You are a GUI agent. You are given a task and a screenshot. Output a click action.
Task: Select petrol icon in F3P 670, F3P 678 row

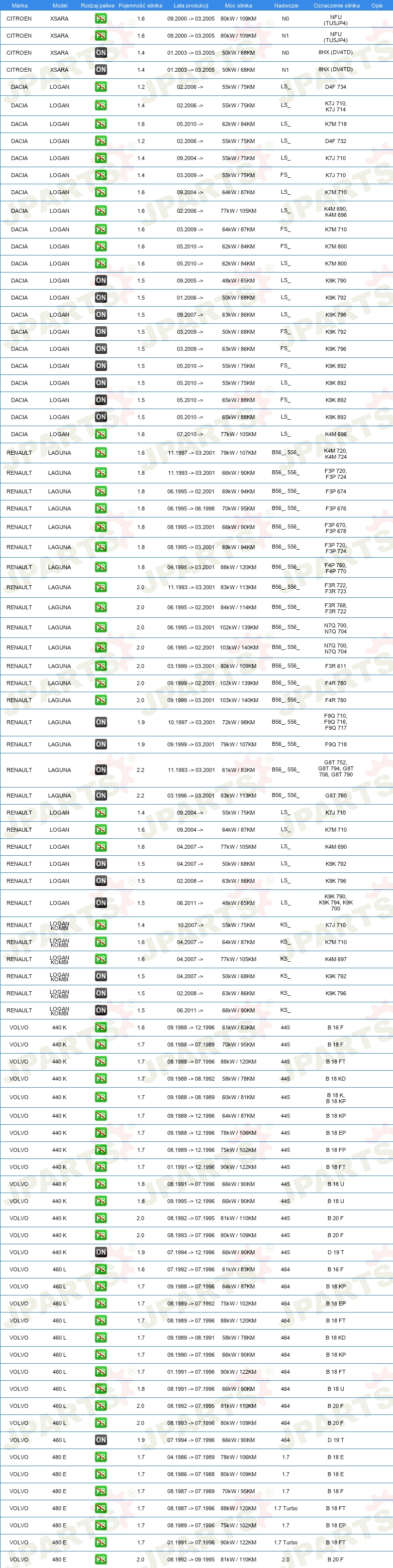pyautogui.click(x=101, y=527)
